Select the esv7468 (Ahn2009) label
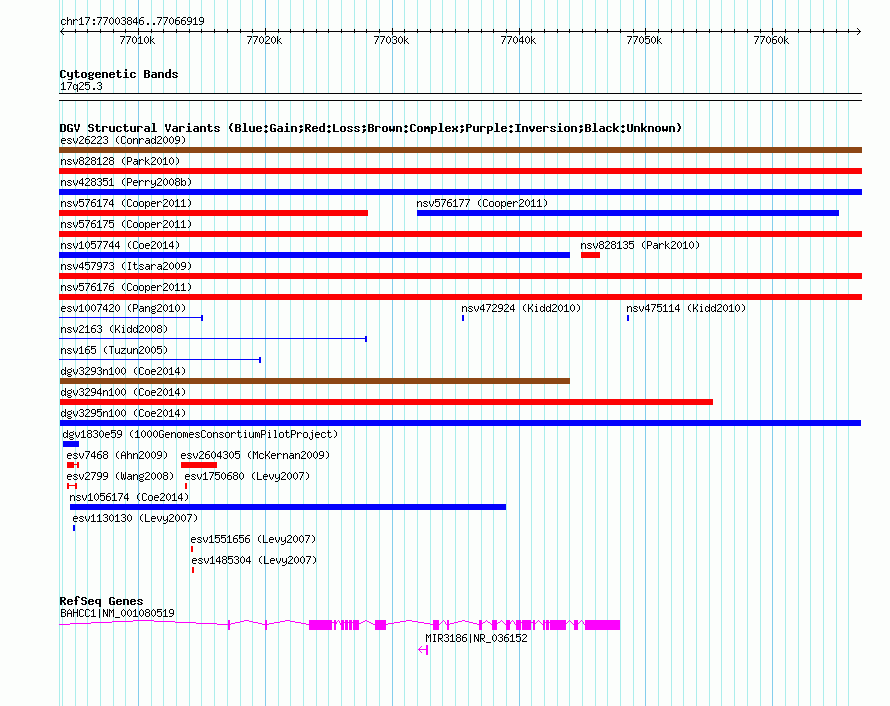 click(117, 455)
